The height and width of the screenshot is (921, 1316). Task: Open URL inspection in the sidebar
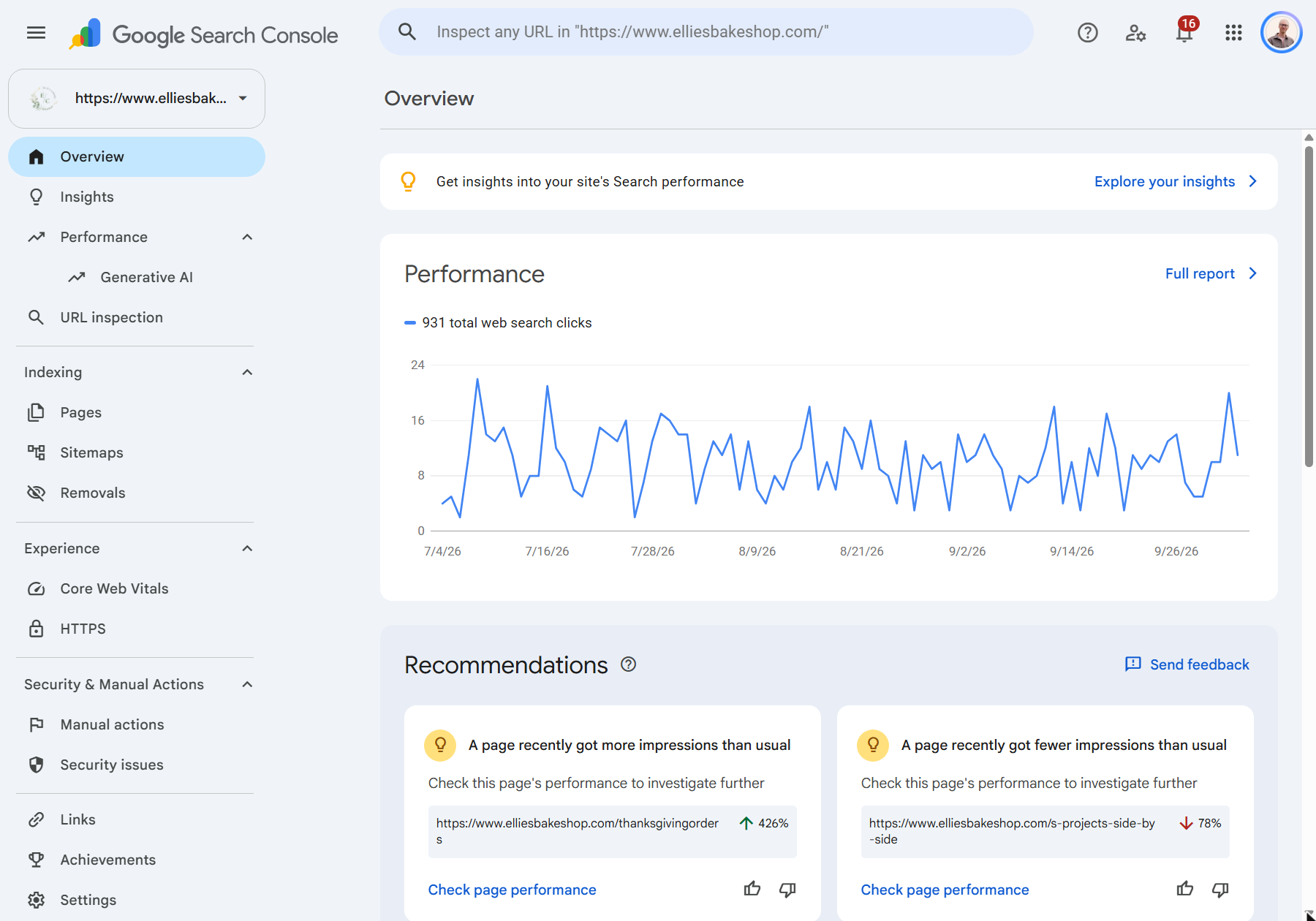pyautogui.click(x=137, y=317)
